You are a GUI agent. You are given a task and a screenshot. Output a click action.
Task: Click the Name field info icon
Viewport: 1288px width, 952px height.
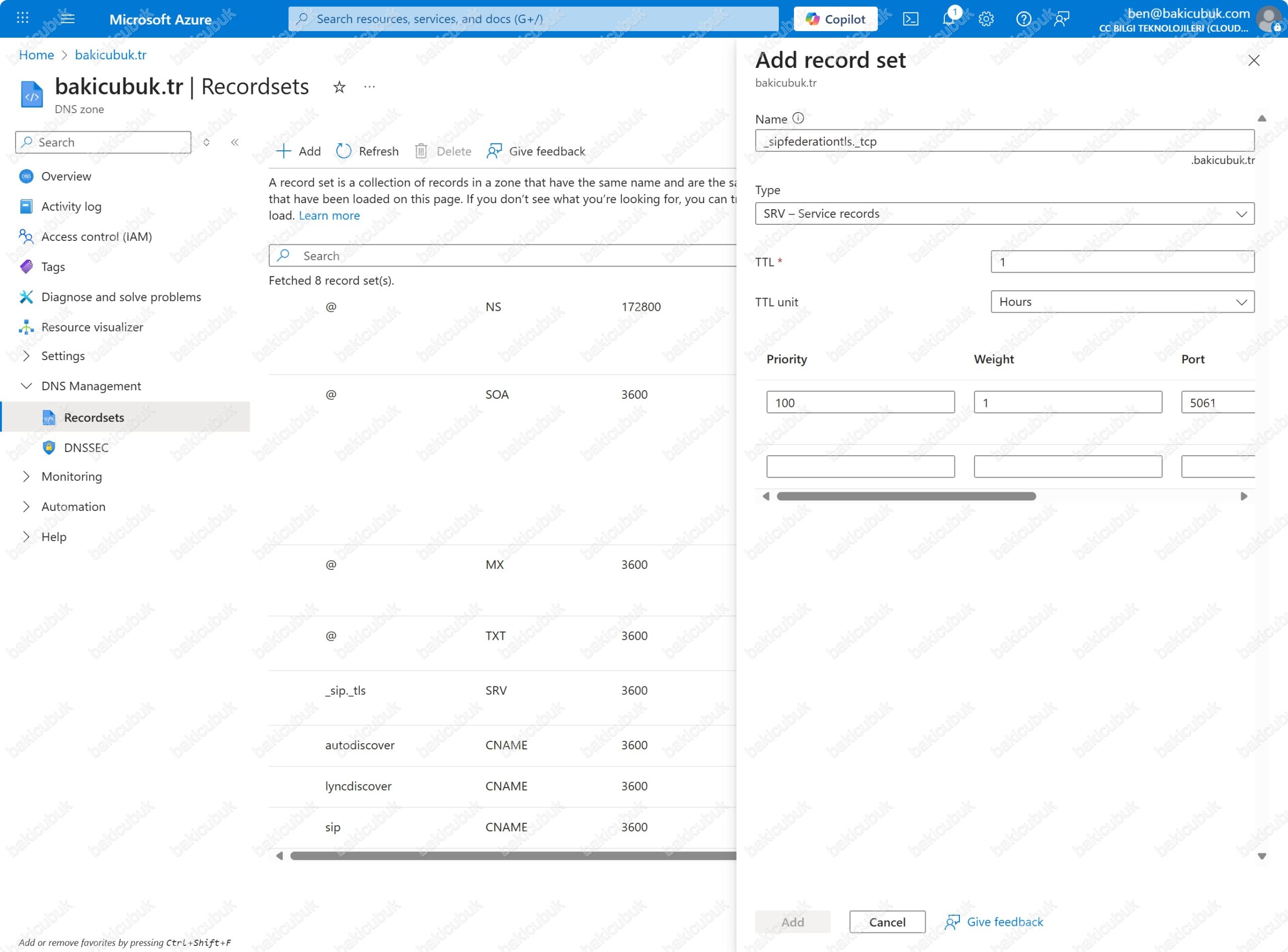click(x=798, y=118)
